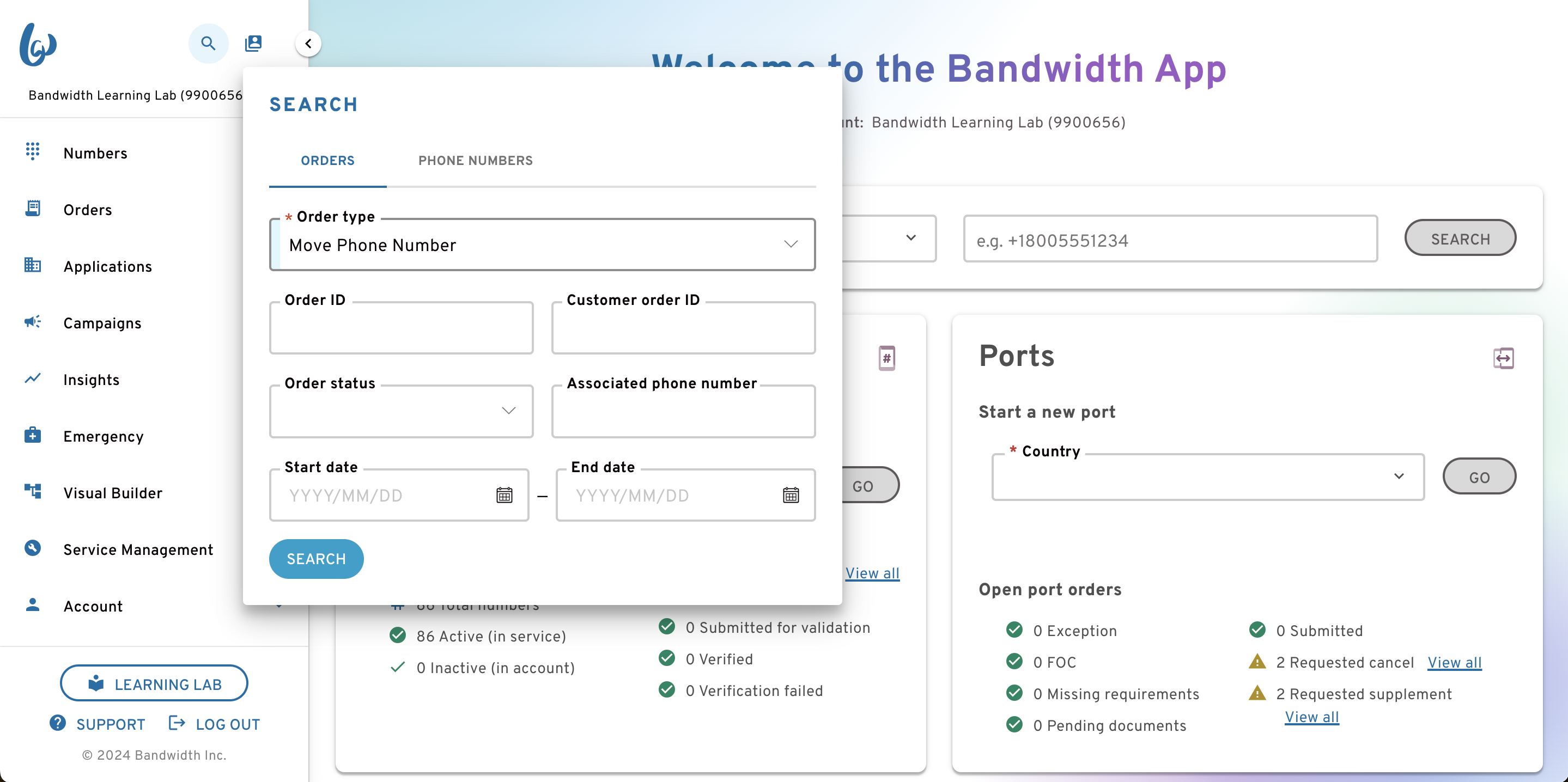This screenshot has height=782, width=1568.
Task: Click the End date input field
Action: click(685, 495)
